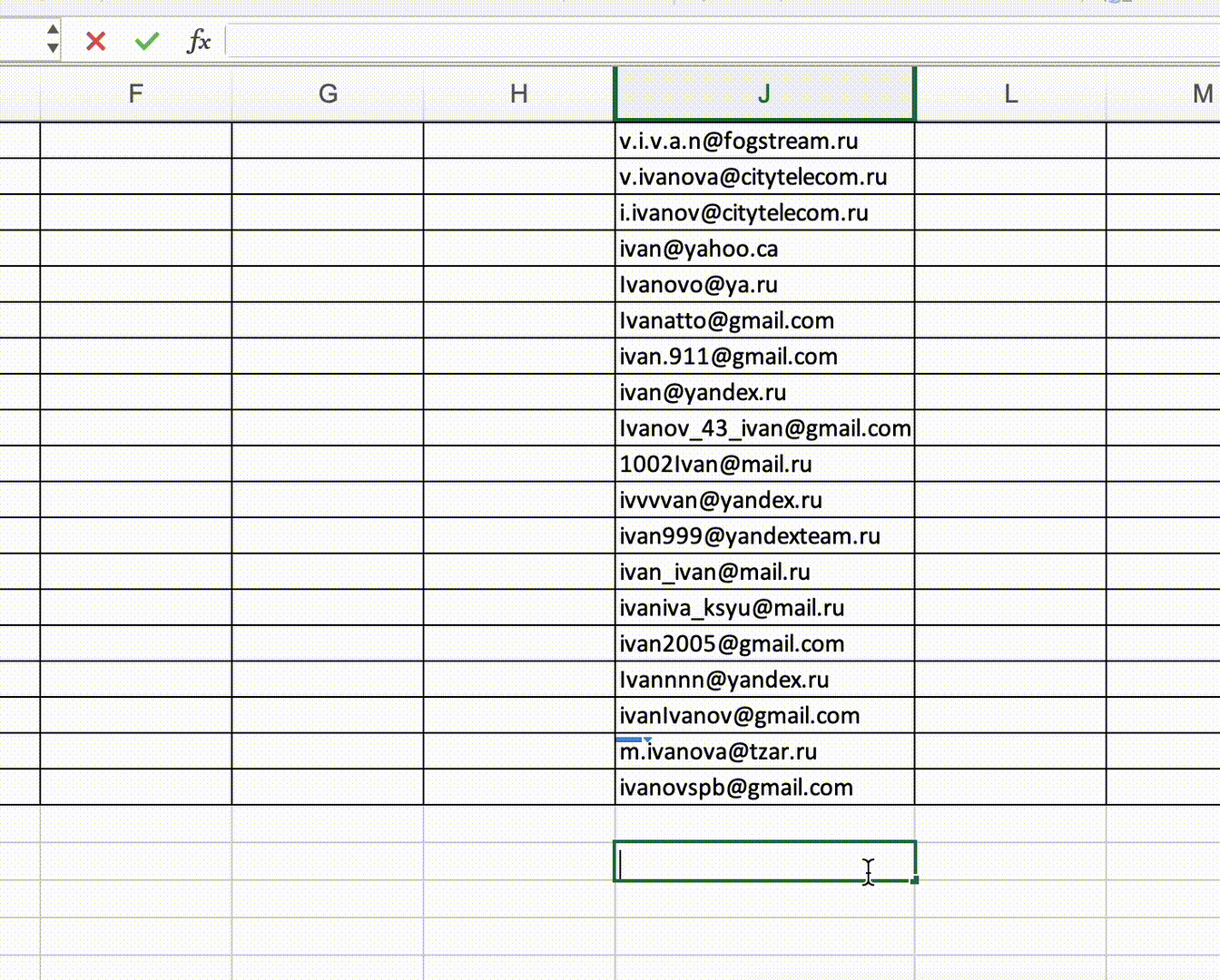1220x980 pixels.
Task: Select column G header
Action: [x=328, y=93]
